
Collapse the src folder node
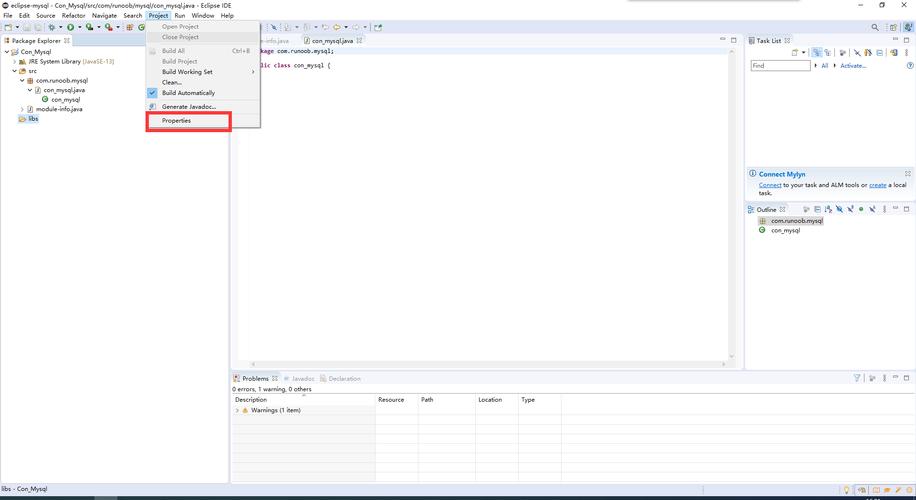pyautogui.click(x=15, y=71)
